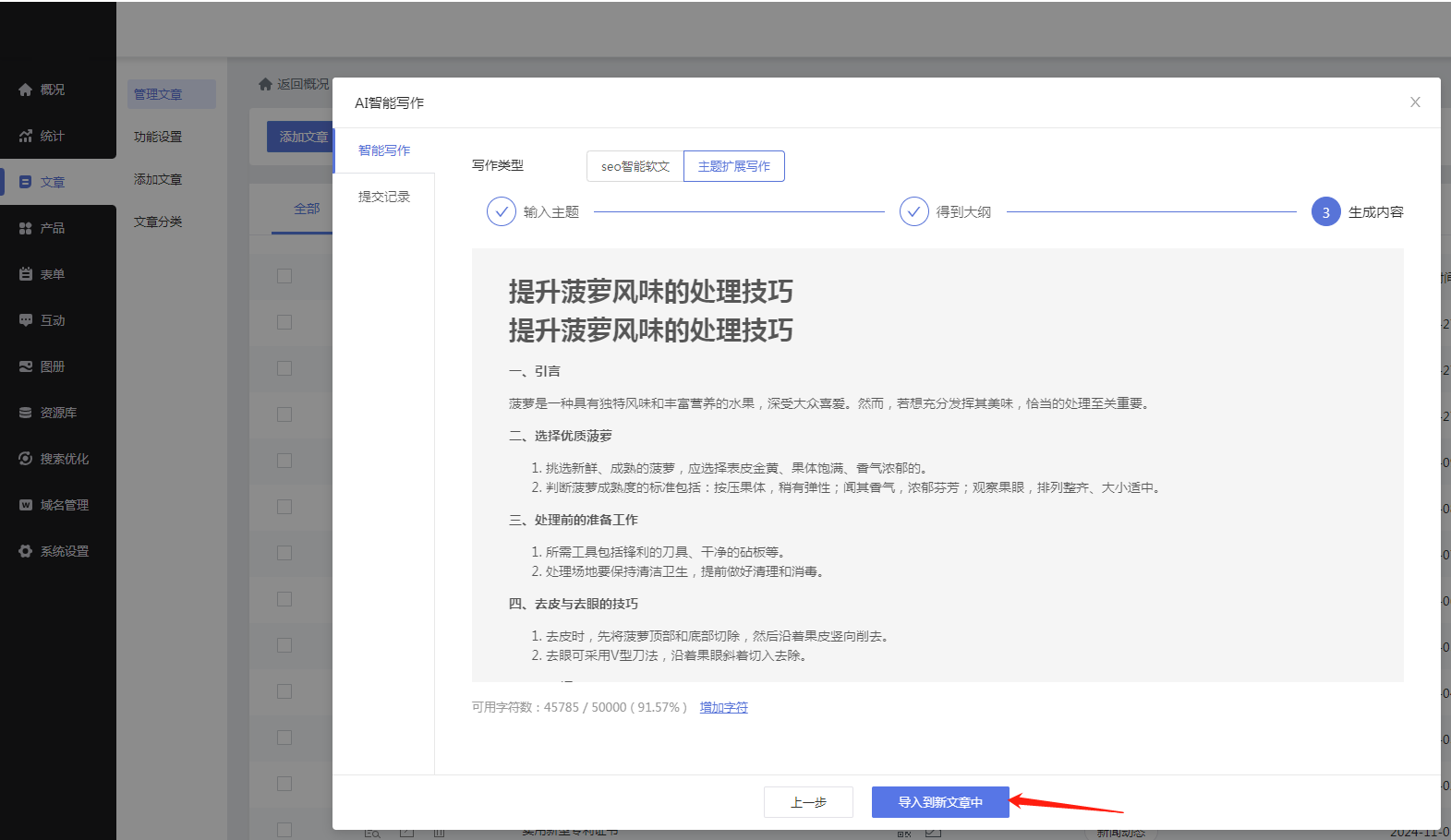This screenshot has width=1451, height=840.
Task: Click the 系统设置 gear icon
Action: coord(25,551)
